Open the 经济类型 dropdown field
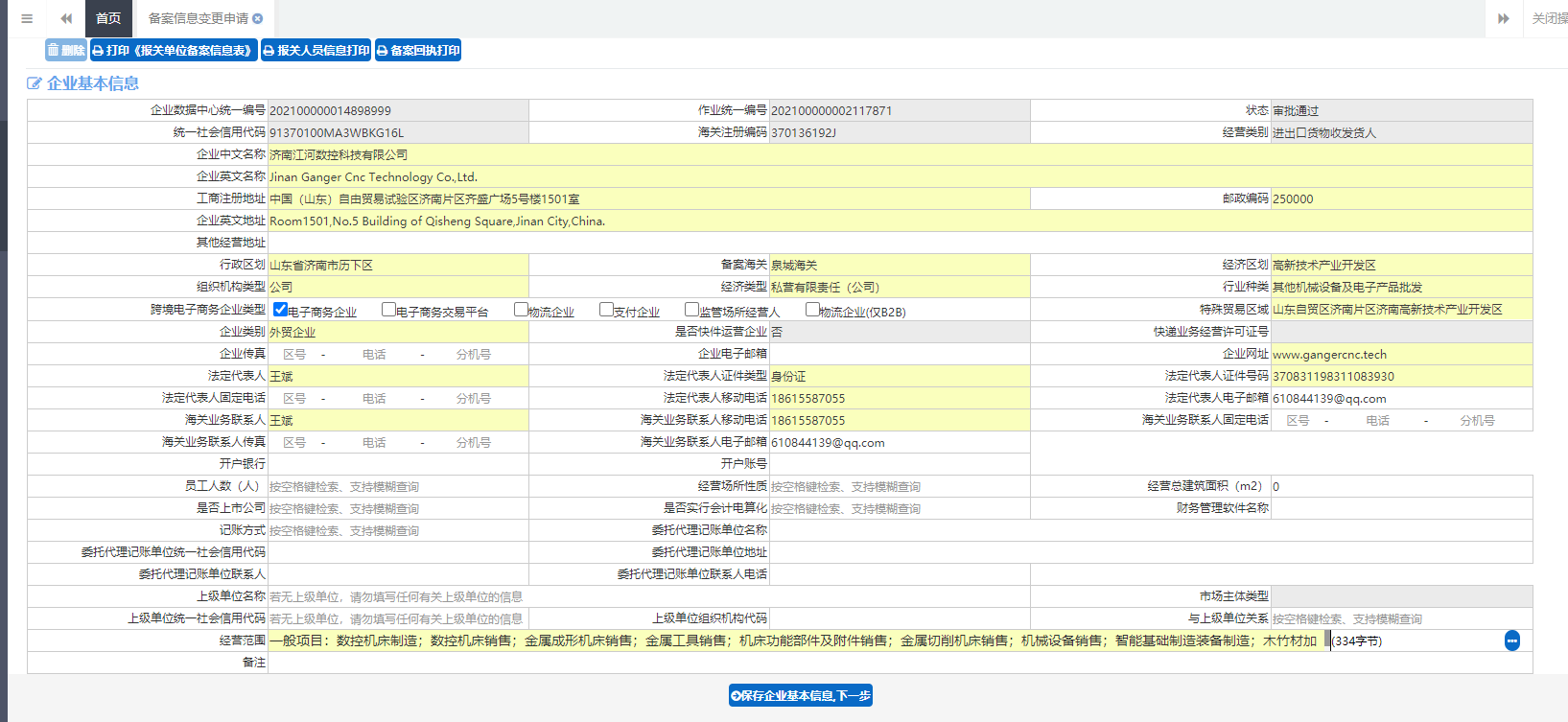The height and width of the screenshot is (722, 1568). [x=900, y=287]
